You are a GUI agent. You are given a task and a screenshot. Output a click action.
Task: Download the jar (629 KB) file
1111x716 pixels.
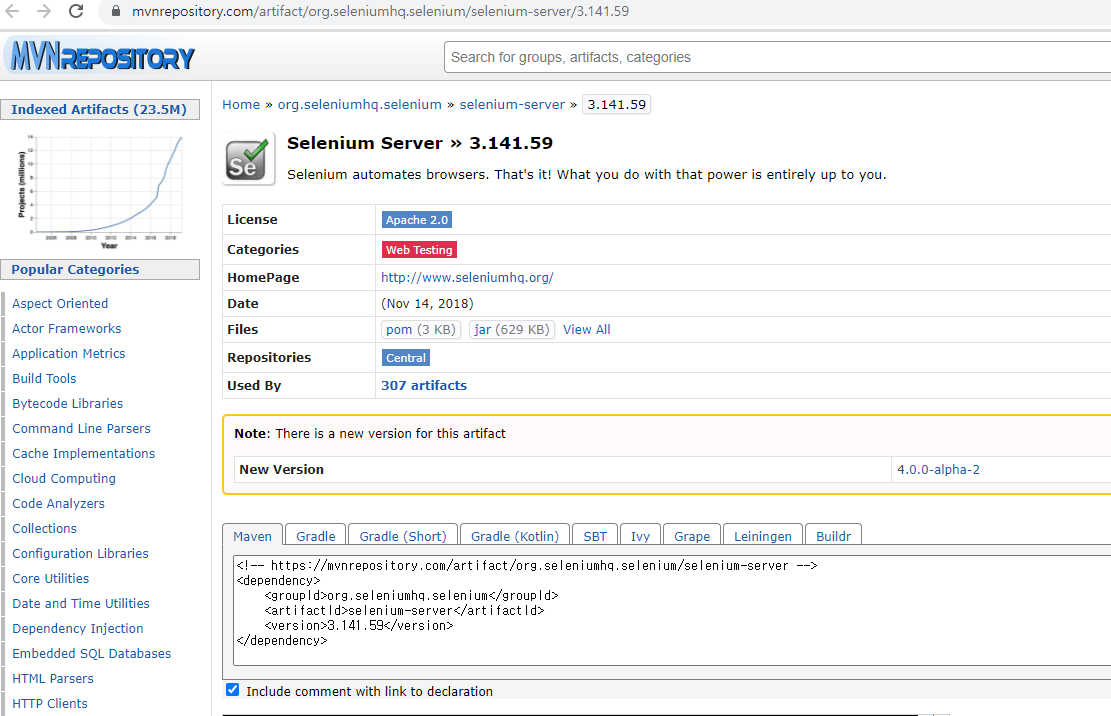512,329
